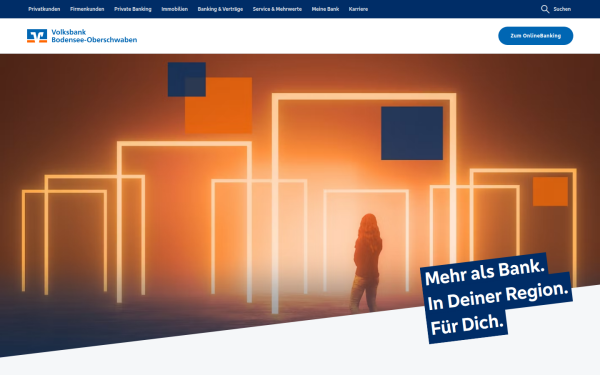This screenshot has width=600, height=375.
Task: Click the Suchen search label
Action: (x=562, y=9)
